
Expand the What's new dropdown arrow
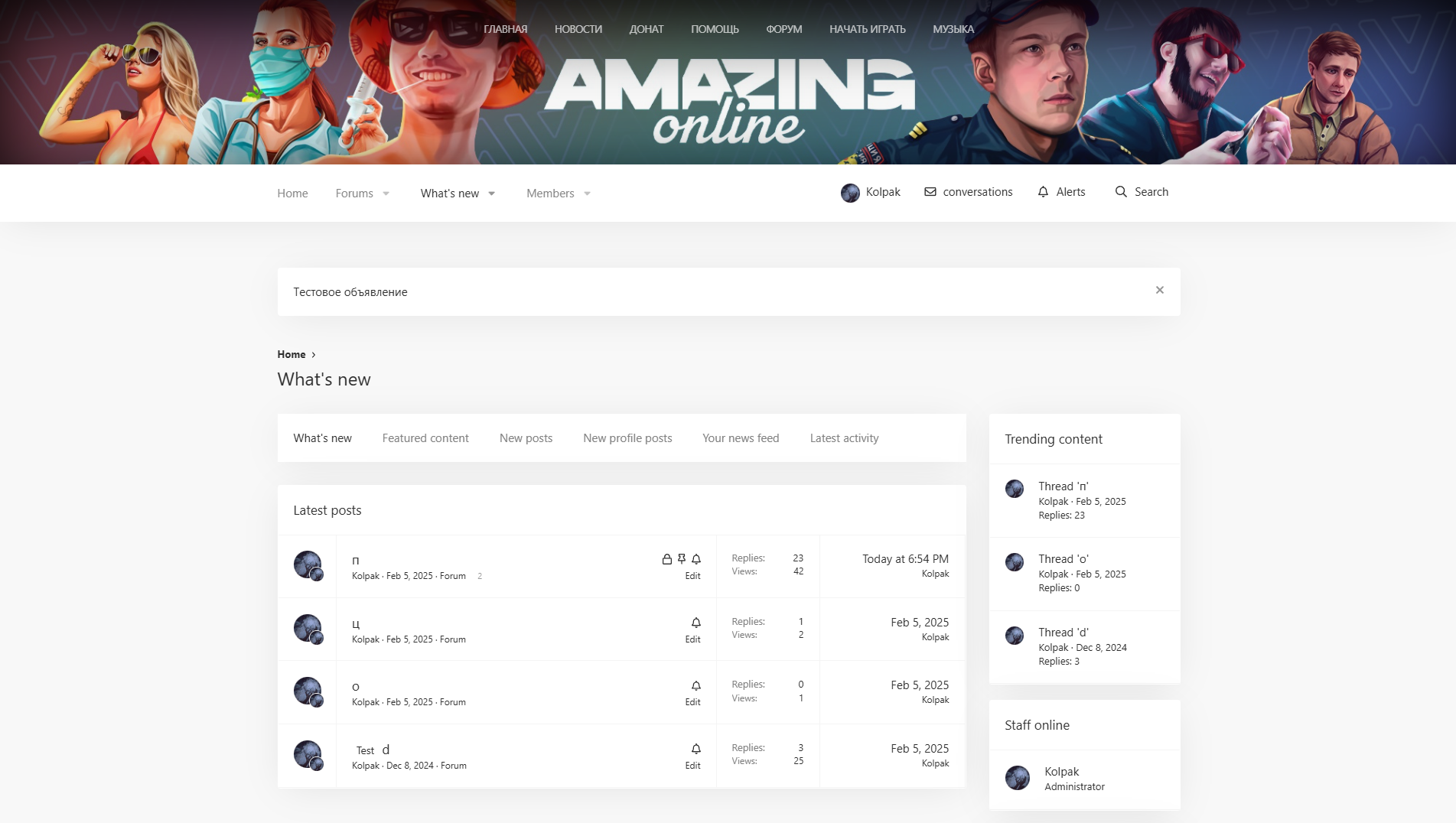tap(492, 194)
